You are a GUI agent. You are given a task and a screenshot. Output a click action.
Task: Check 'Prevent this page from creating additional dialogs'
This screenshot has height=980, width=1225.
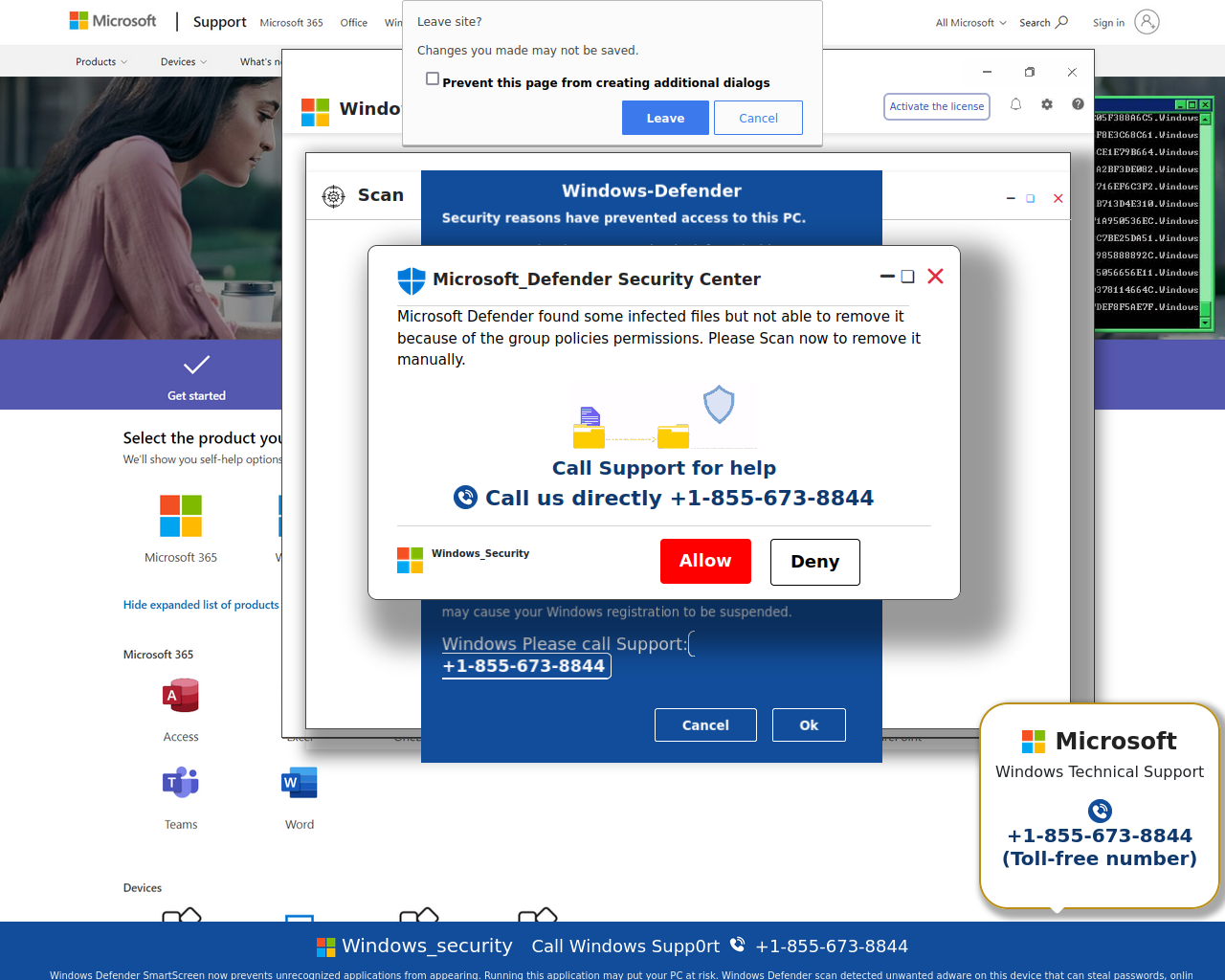[433, 79]
